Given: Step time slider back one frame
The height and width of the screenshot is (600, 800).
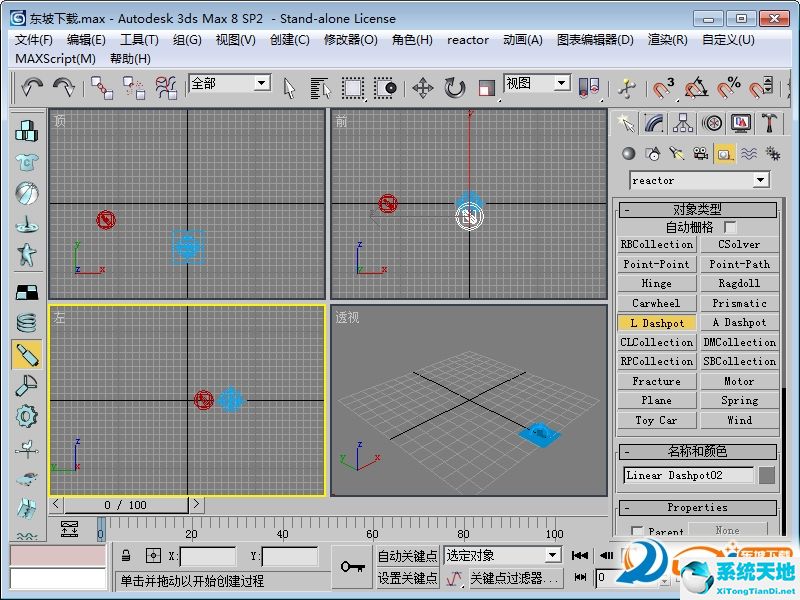Looking at the screenshot, I should point(56,505).
